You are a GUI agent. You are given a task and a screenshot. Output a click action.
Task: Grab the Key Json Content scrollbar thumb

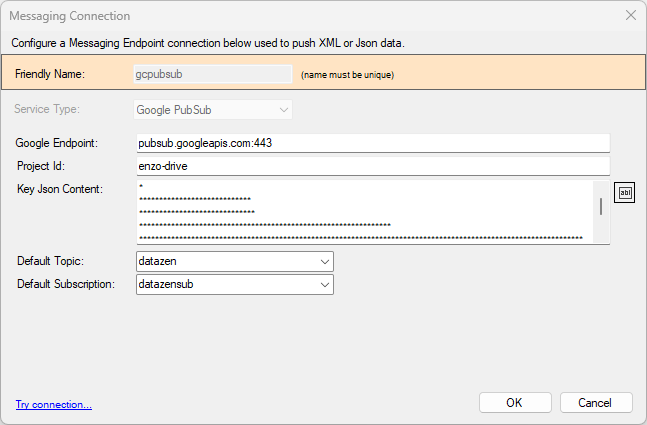(601, 206)
